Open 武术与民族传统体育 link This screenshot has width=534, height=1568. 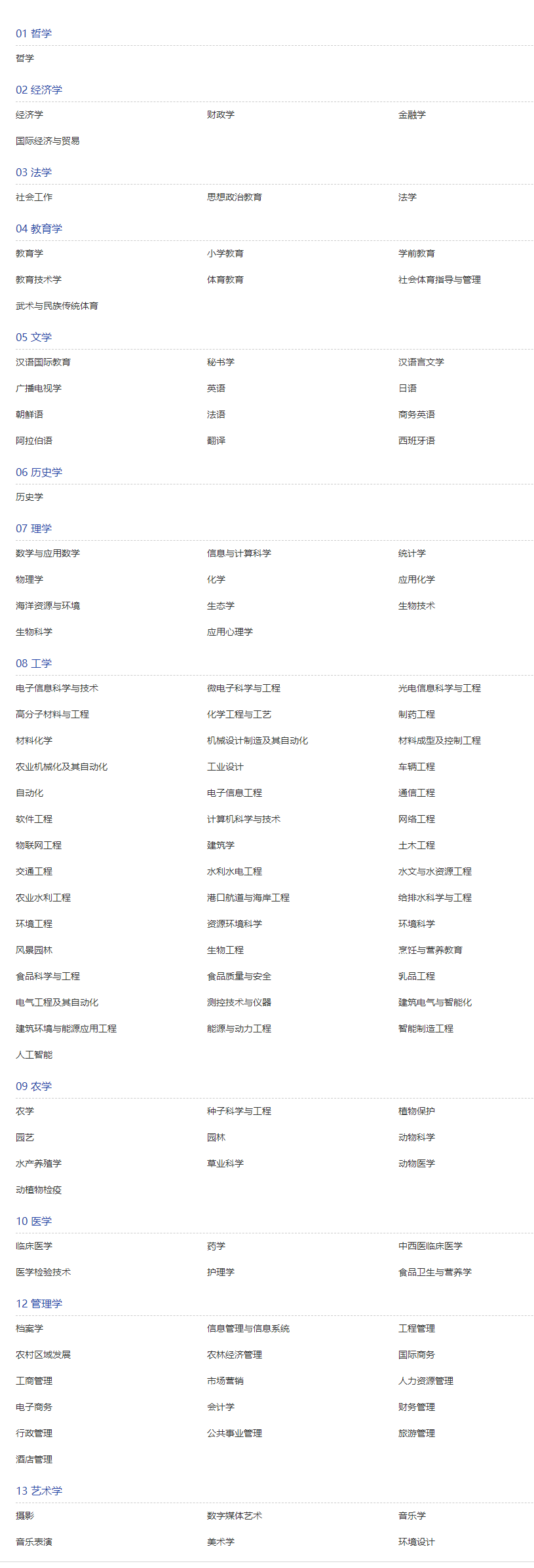tap(57, 306)
